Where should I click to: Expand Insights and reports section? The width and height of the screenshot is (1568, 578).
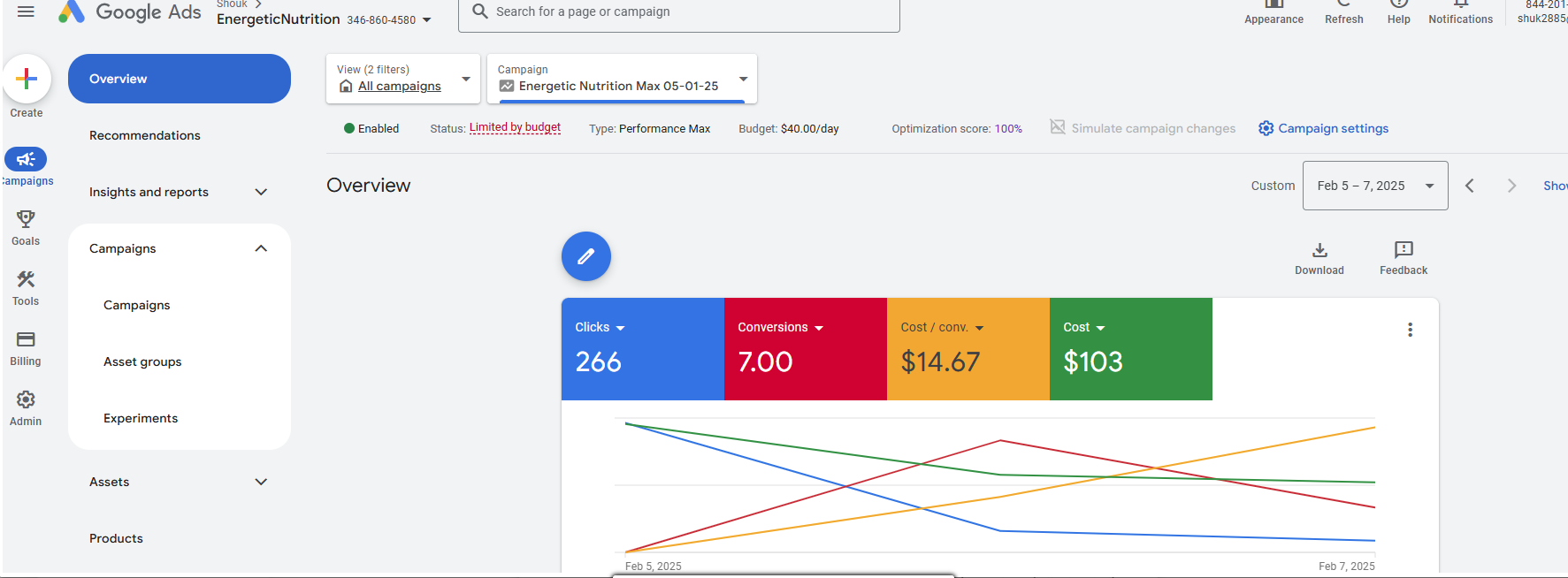261,192
